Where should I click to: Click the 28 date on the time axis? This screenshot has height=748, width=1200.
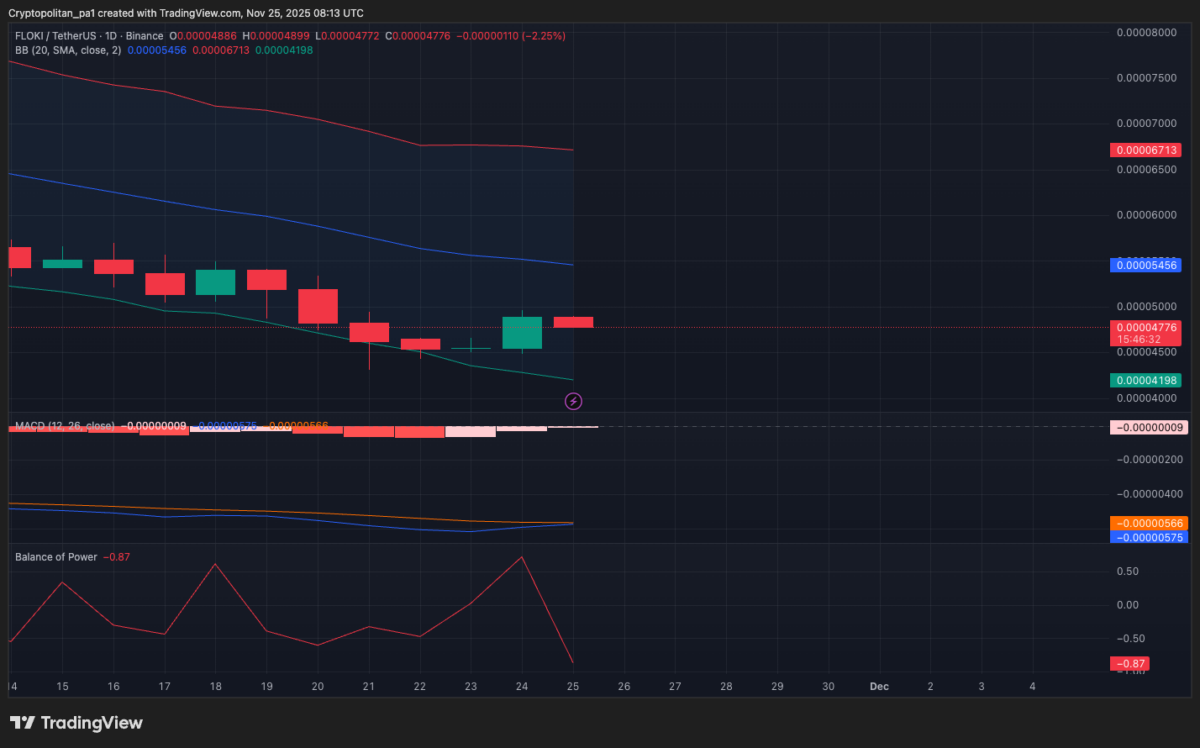726,686
